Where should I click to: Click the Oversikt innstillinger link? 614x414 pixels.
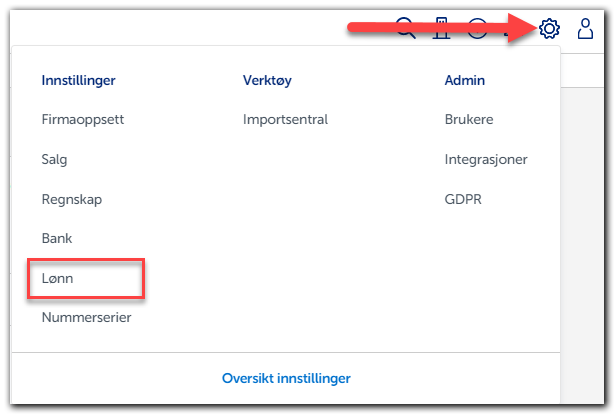[286, 378]
